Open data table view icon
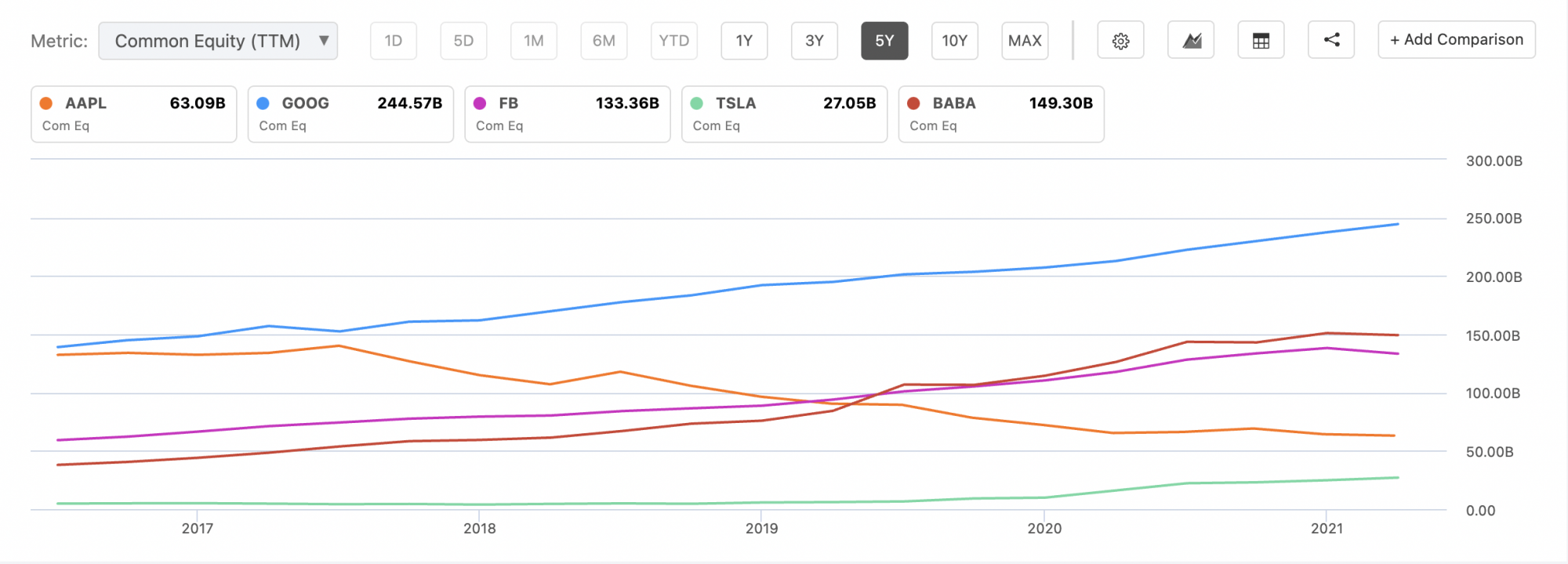Viewport: 1568px width, 564px height. point(1261,41)
